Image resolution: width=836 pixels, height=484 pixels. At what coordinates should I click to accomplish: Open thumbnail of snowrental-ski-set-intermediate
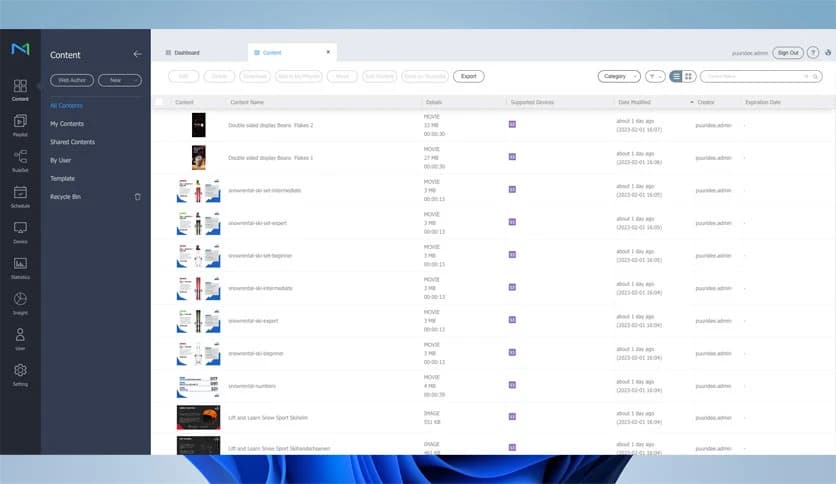[x=198, y=190]
